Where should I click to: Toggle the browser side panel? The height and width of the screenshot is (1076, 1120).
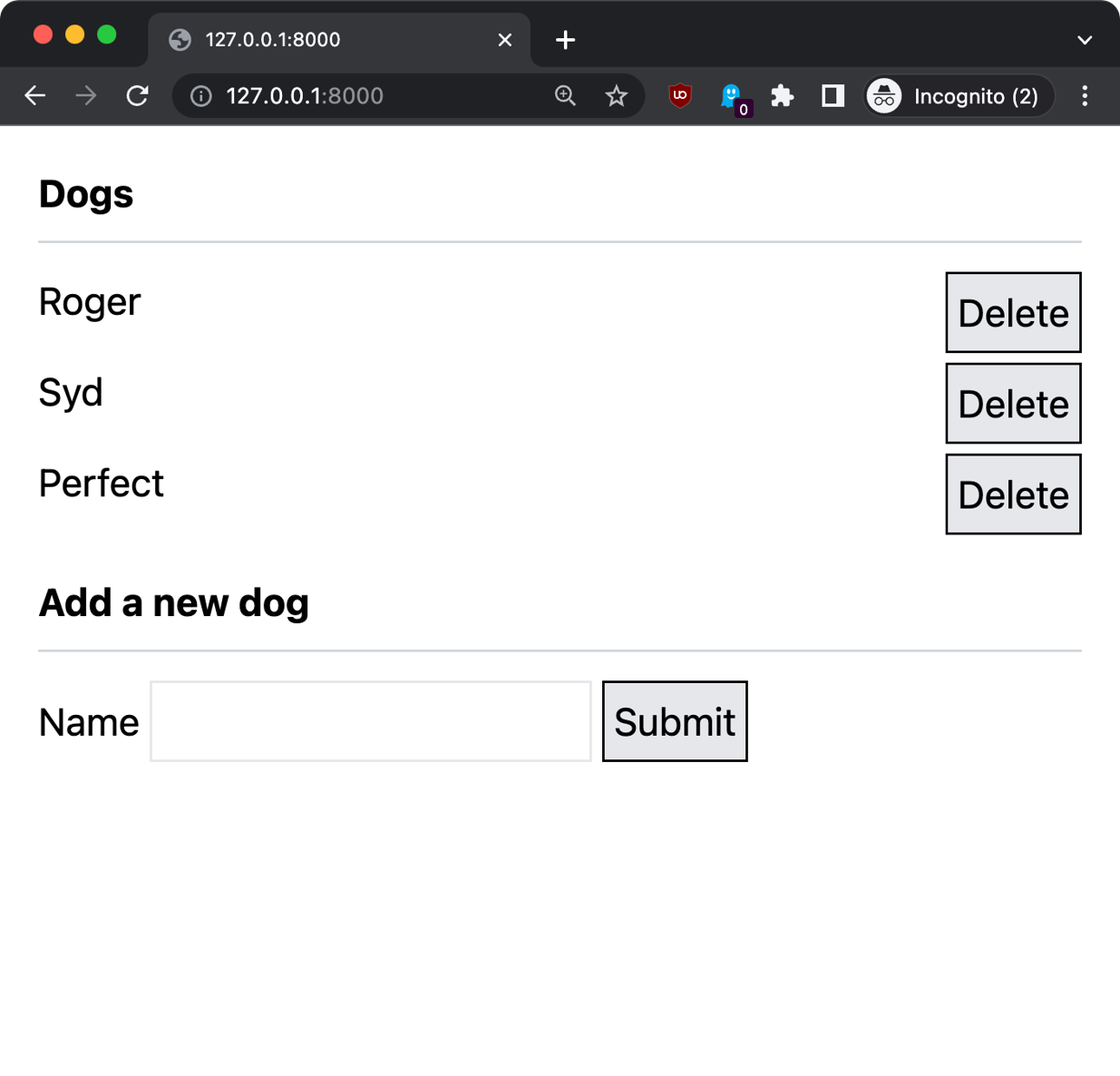(x=833, y=96)
